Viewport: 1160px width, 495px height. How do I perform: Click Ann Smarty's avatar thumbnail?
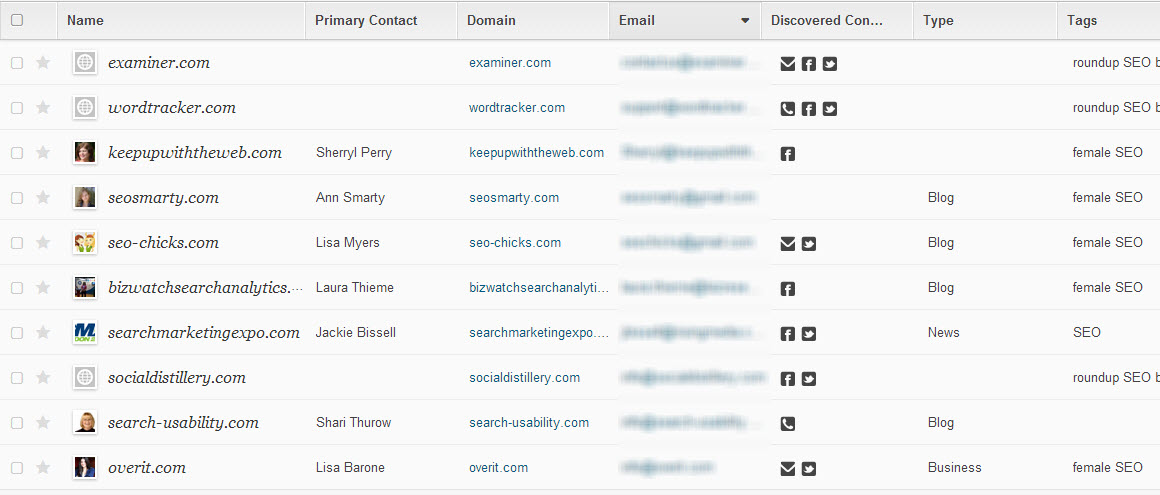[x=85, y=198]
